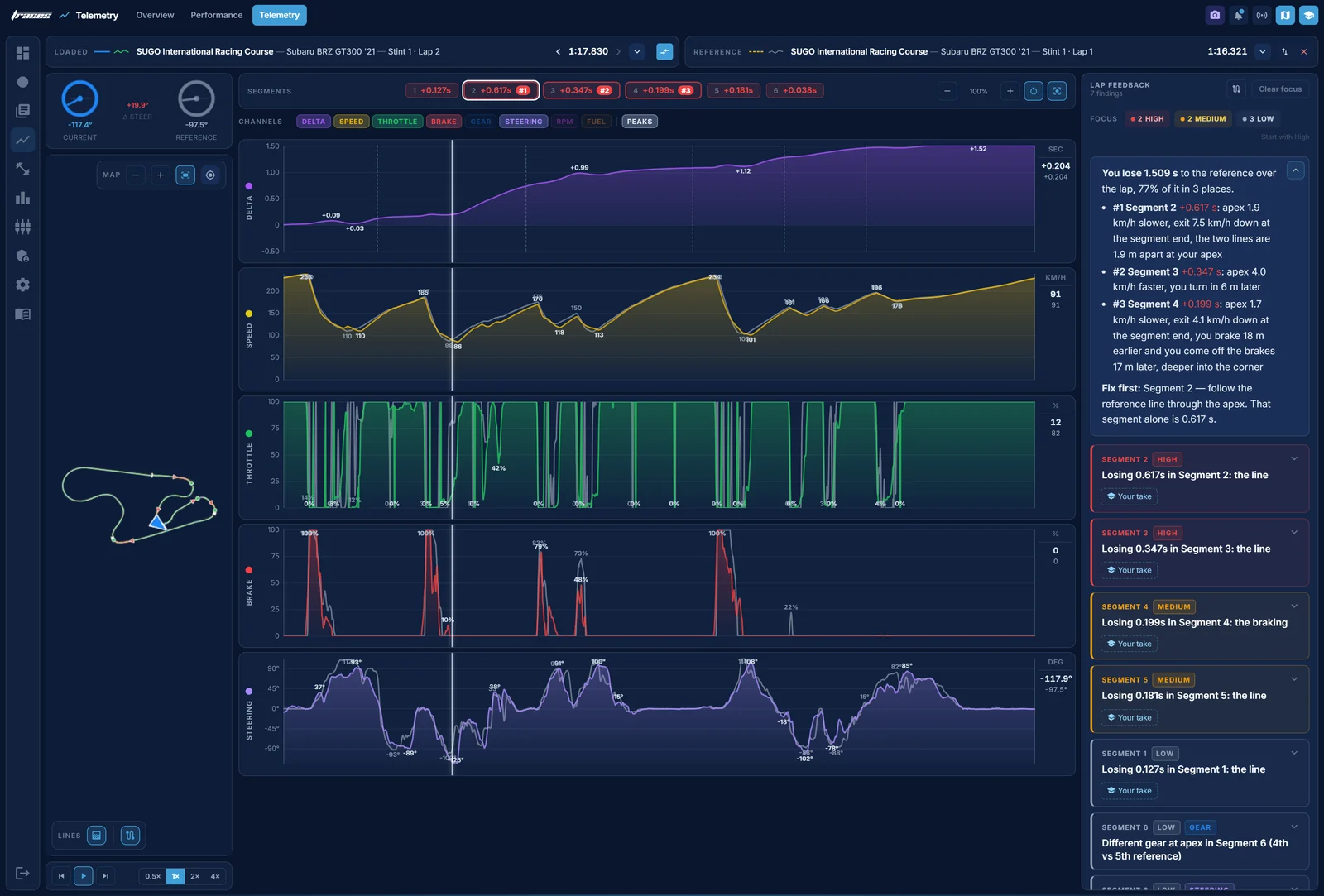The width and height of the screenshot is (1324, 896).
Task: Select segment 4 chip +0.199s
Action: coord(664,90)
